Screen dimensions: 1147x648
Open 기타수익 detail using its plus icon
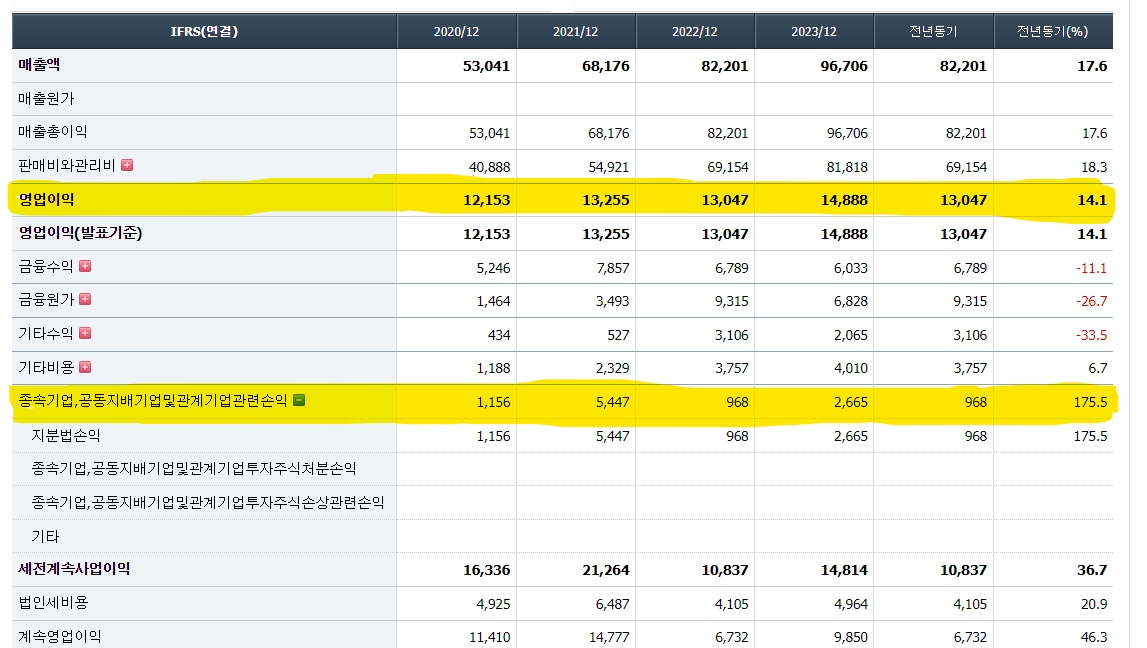point(86,331)
